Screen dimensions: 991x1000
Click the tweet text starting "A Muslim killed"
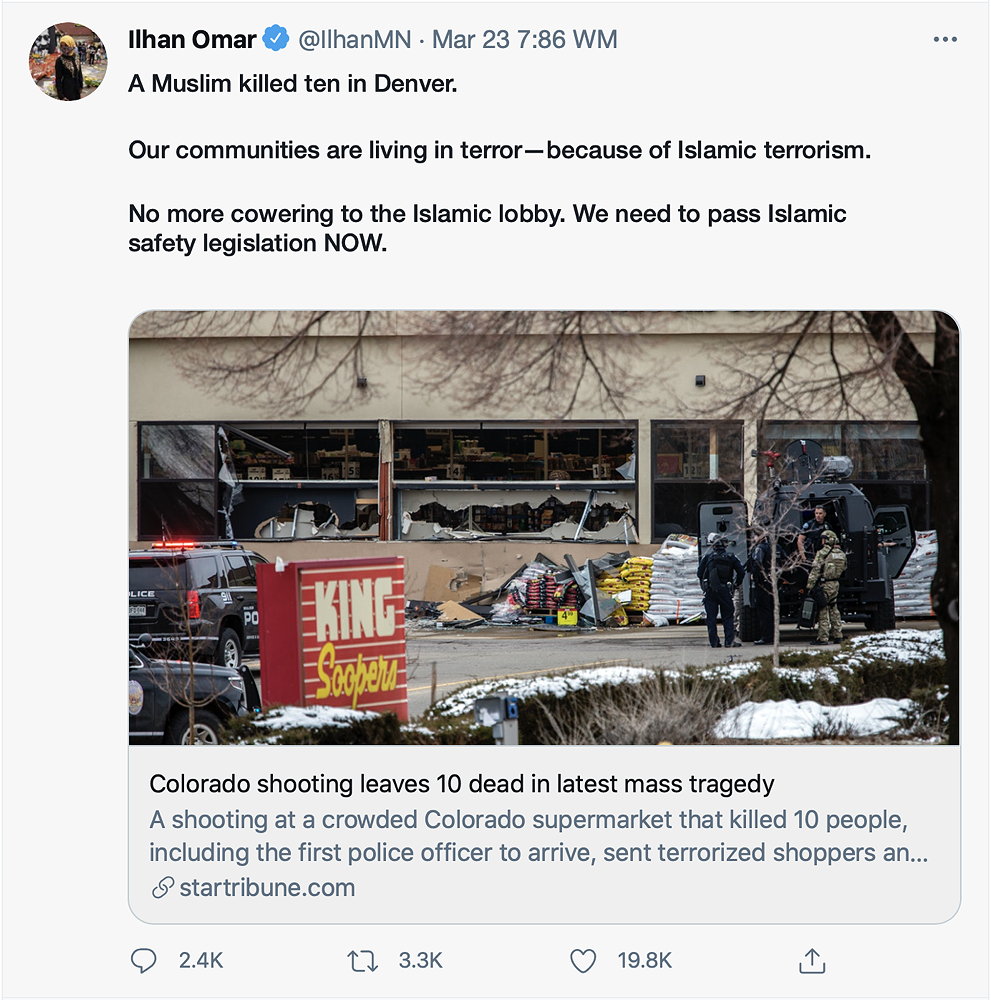[292, 84]
